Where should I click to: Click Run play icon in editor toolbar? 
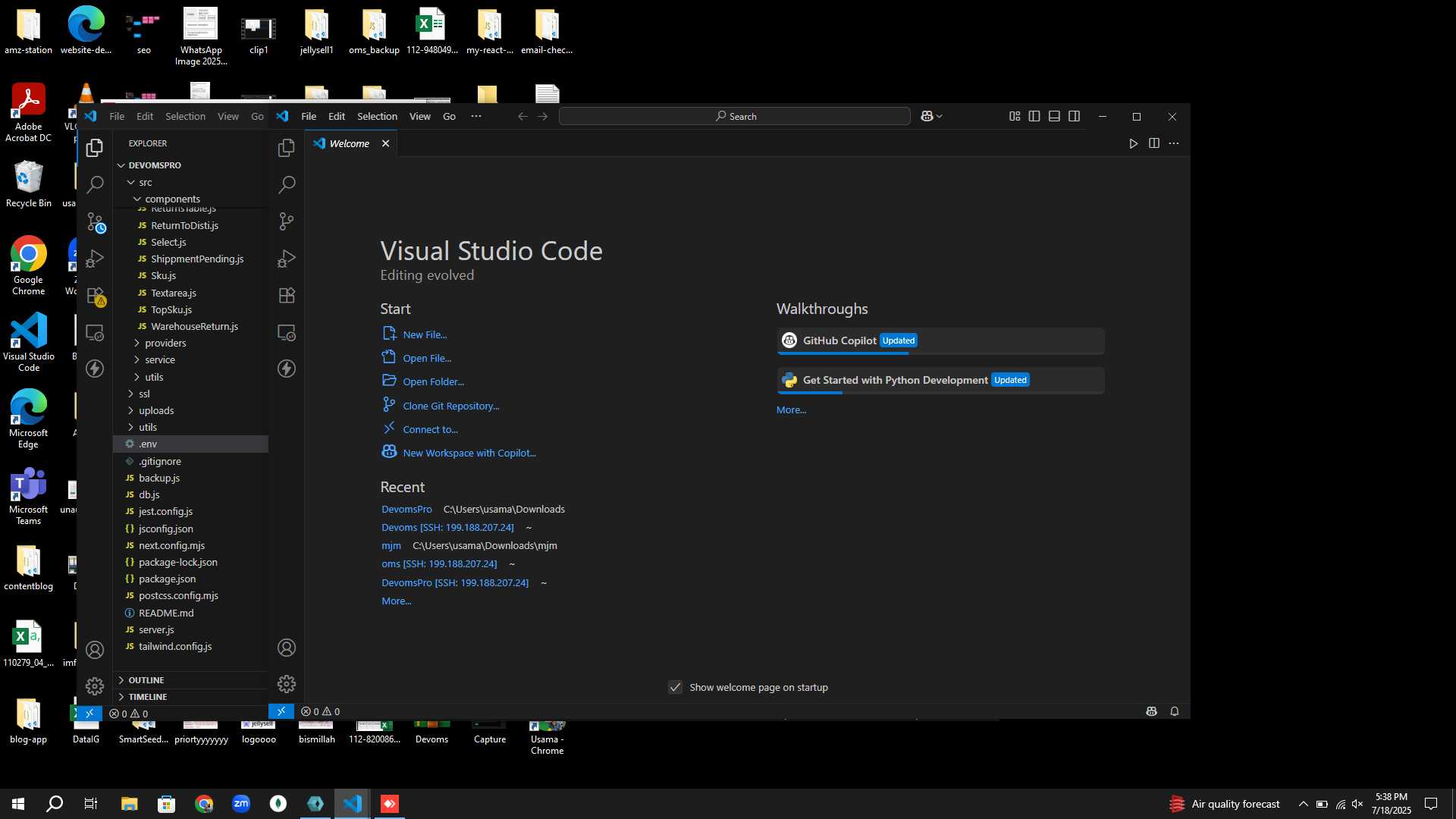[1133, 143]
